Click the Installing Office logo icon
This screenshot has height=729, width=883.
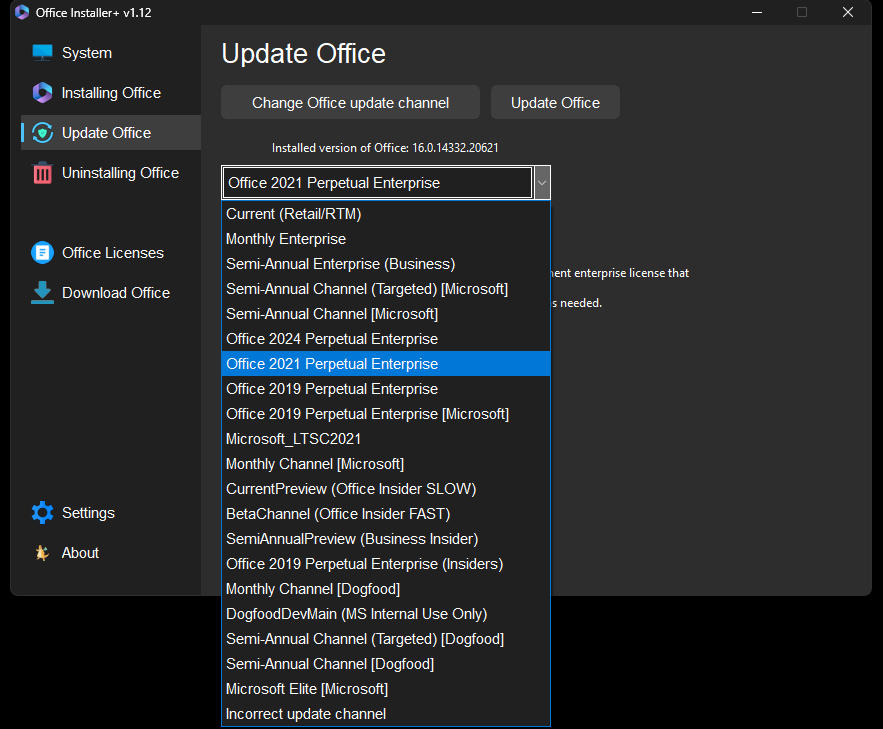pyautogui.click(x=42, y=93)
